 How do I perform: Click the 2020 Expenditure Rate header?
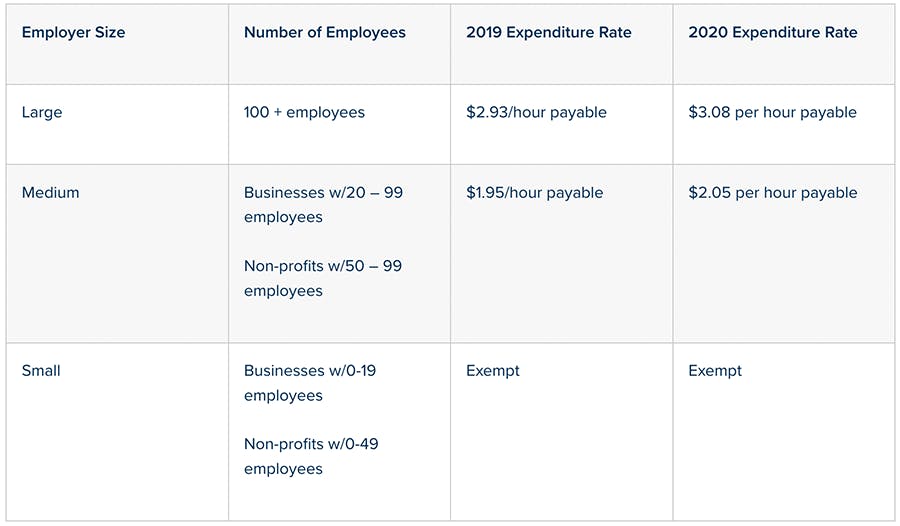(773, 32)
